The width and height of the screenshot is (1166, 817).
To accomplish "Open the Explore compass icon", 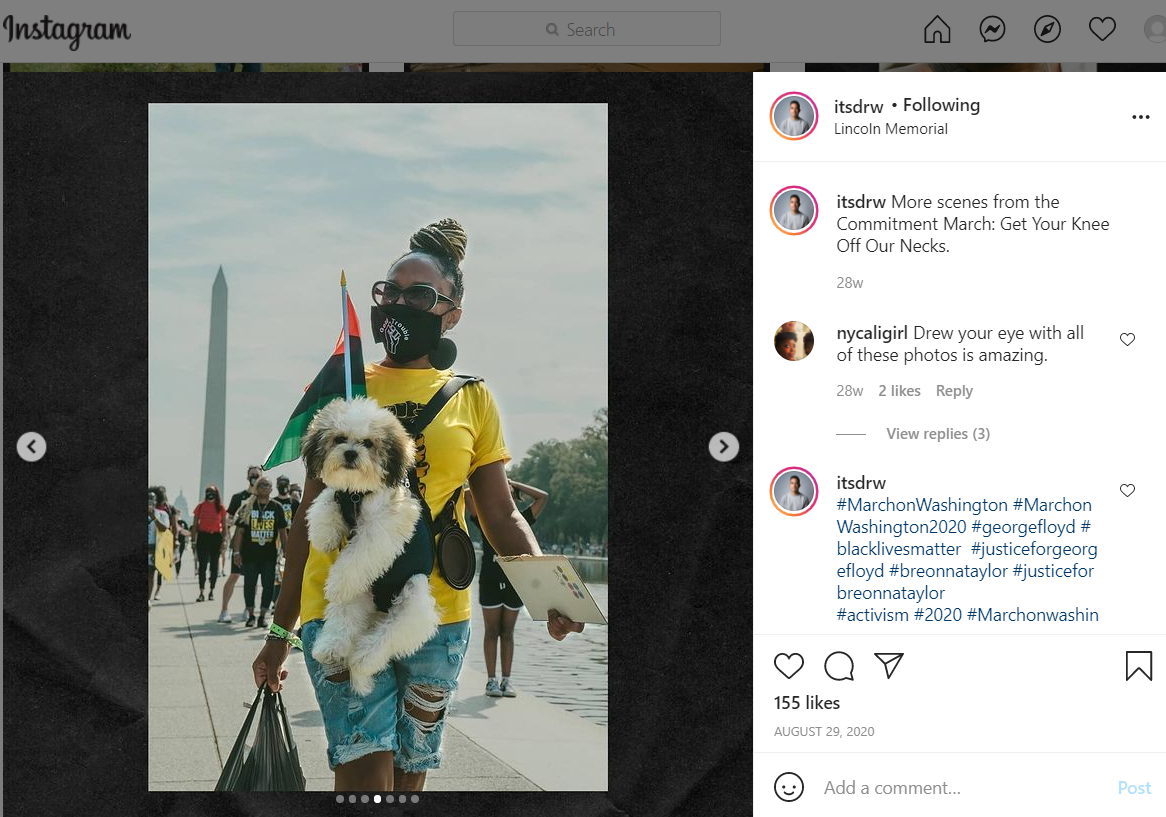I will pyautogui.click(x=1047, y=30).
